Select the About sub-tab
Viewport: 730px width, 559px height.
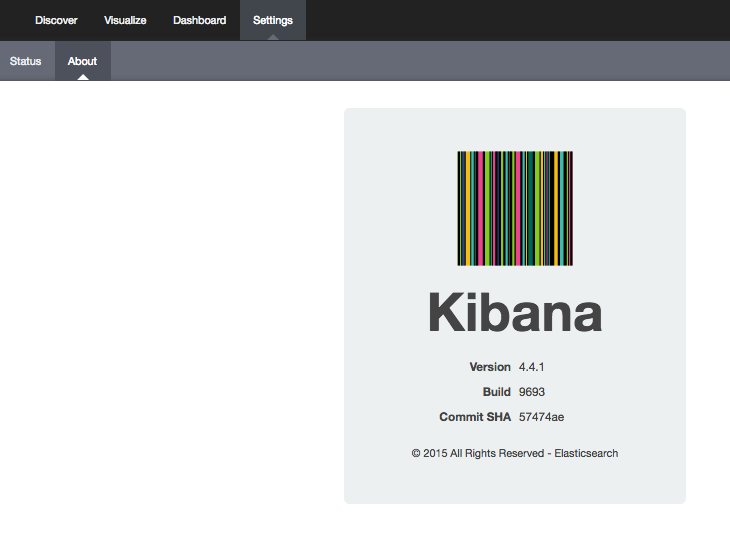(x=82, y=61)
